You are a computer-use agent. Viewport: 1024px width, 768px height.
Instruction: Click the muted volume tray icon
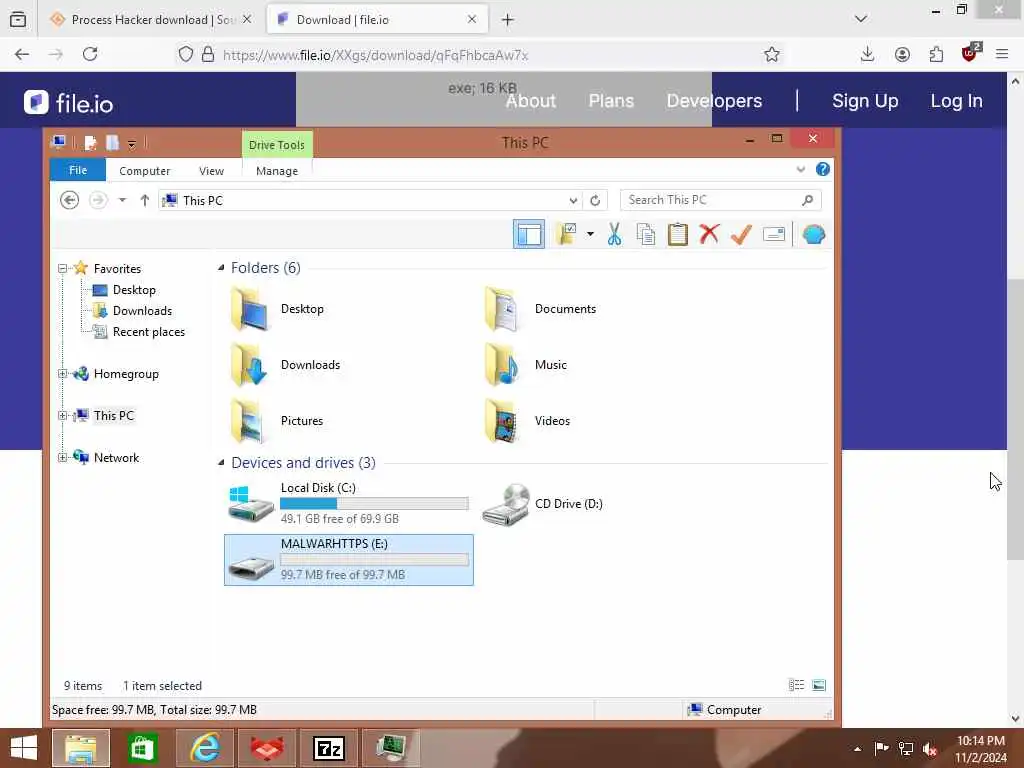point(930,748)
